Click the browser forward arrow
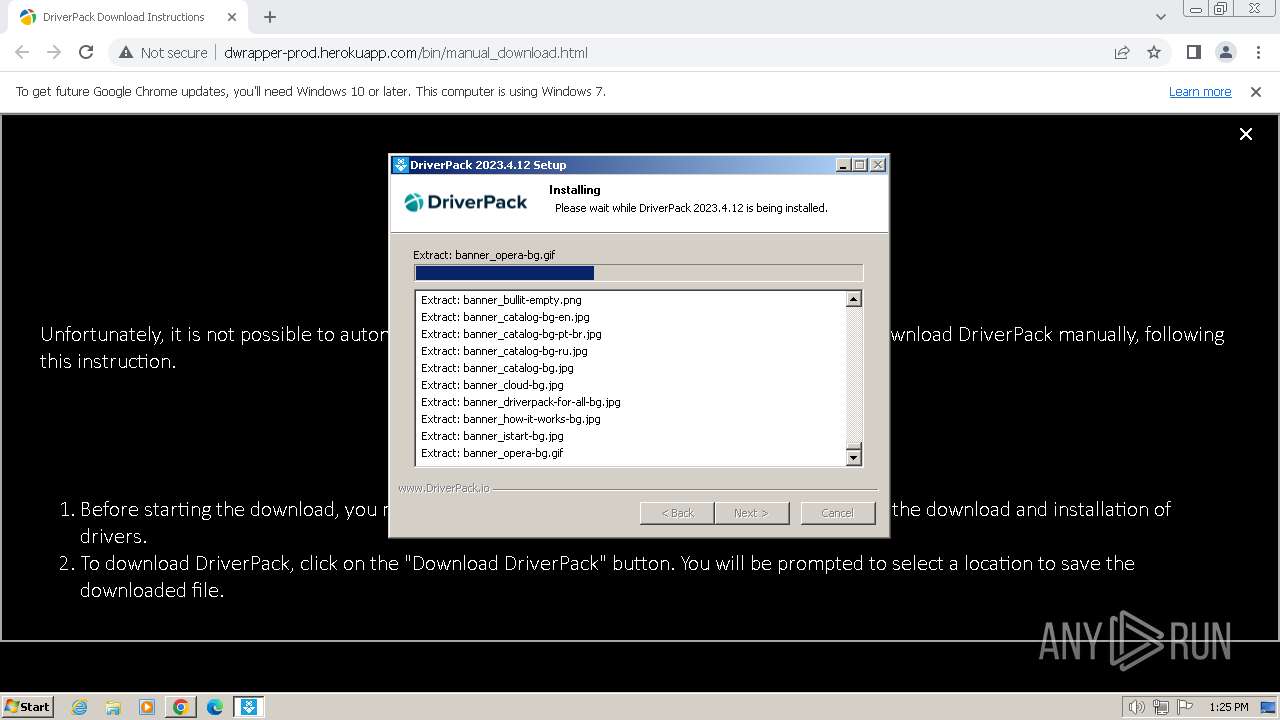The image size is (1280, 720). 54,52
